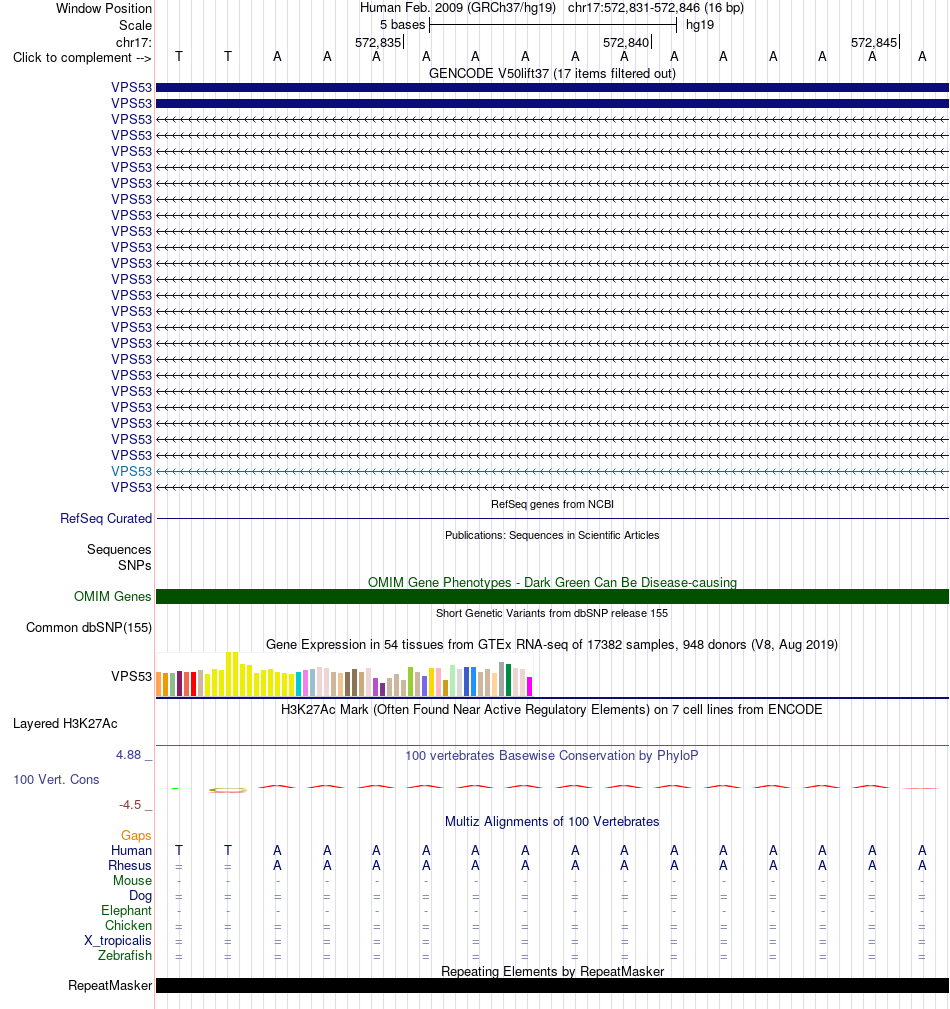The width and height of the screenshot is (950, 1009).
Task: Click the 'chr17:' ruler label
Action: click(133, 42)
